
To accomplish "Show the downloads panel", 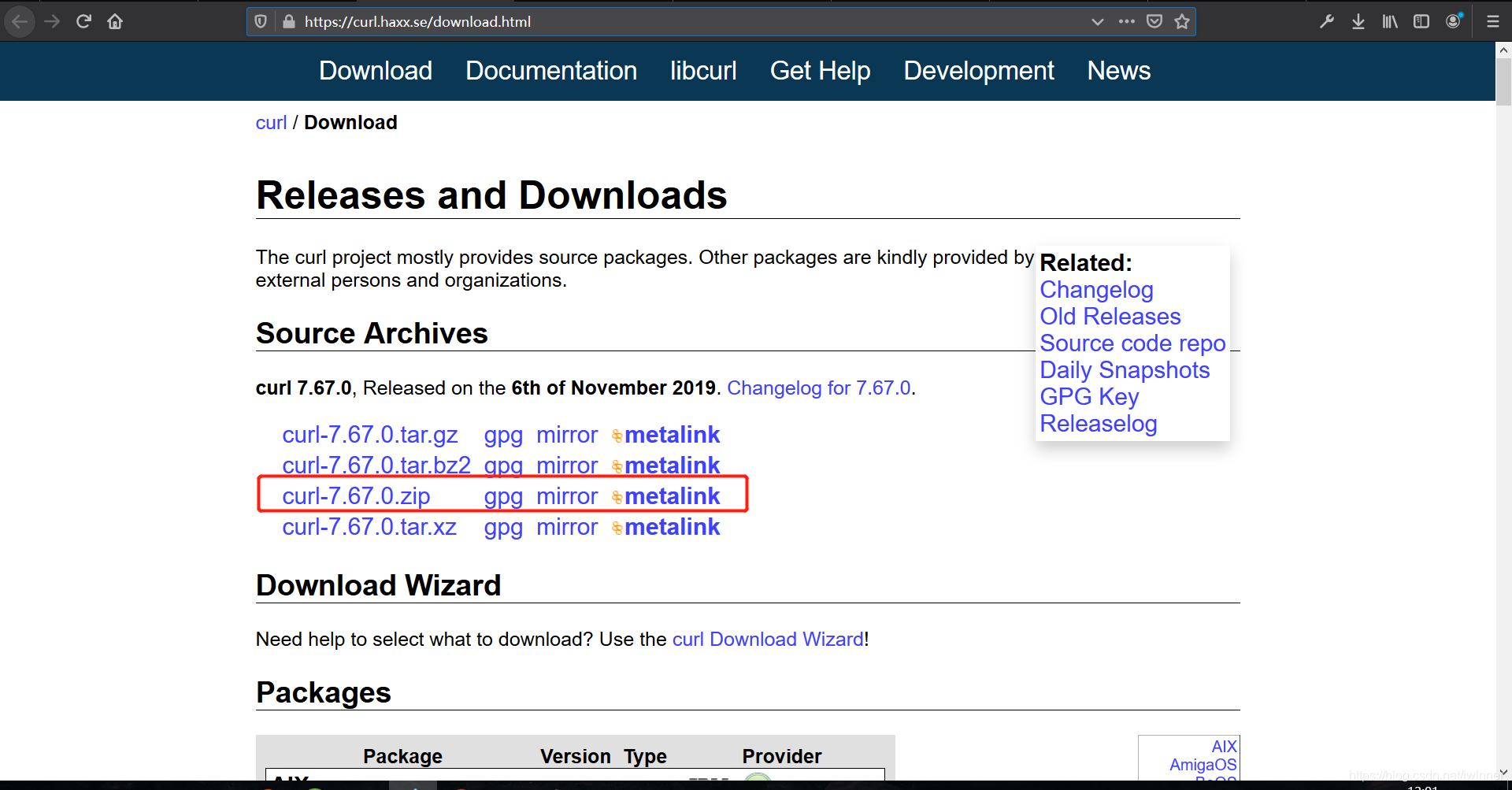I will coord(1358,21).
